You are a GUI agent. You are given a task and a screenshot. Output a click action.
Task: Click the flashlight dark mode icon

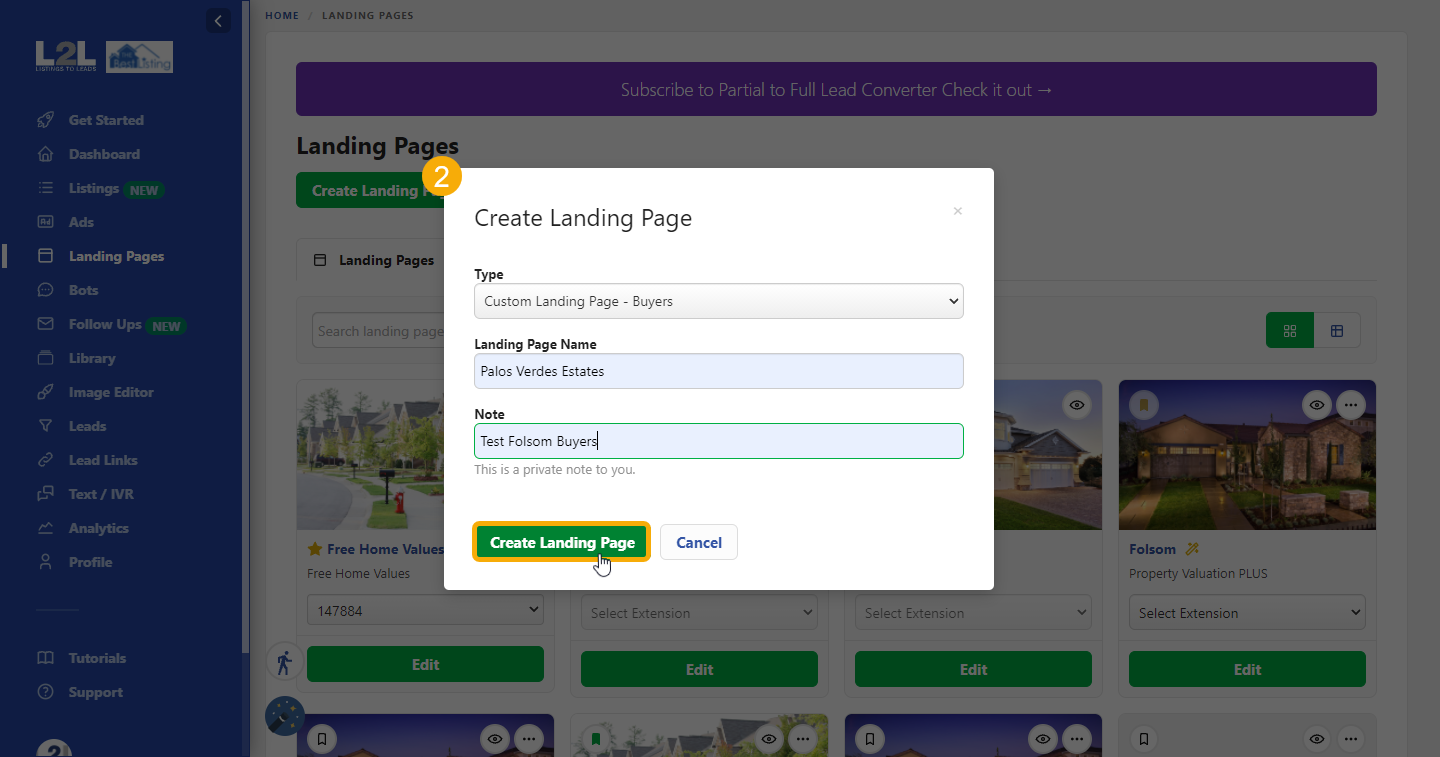coord(285,716)
